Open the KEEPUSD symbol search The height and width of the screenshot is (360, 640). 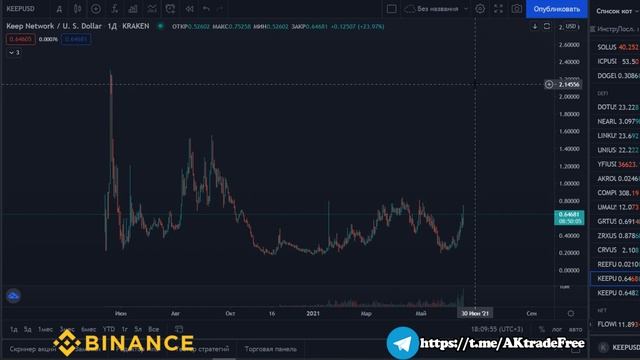20,9
